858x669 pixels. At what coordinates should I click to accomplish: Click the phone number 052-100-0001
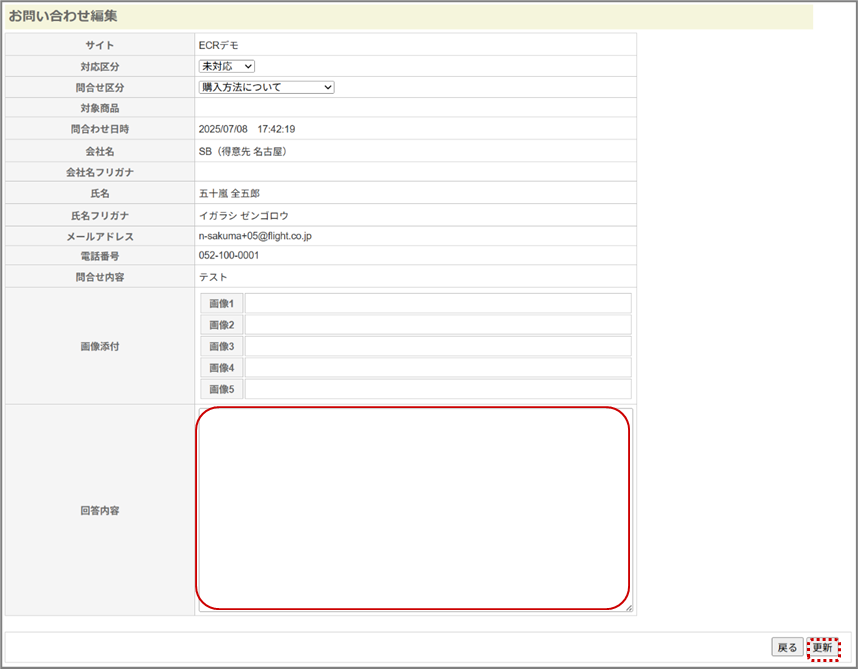(x=229, y=255)
